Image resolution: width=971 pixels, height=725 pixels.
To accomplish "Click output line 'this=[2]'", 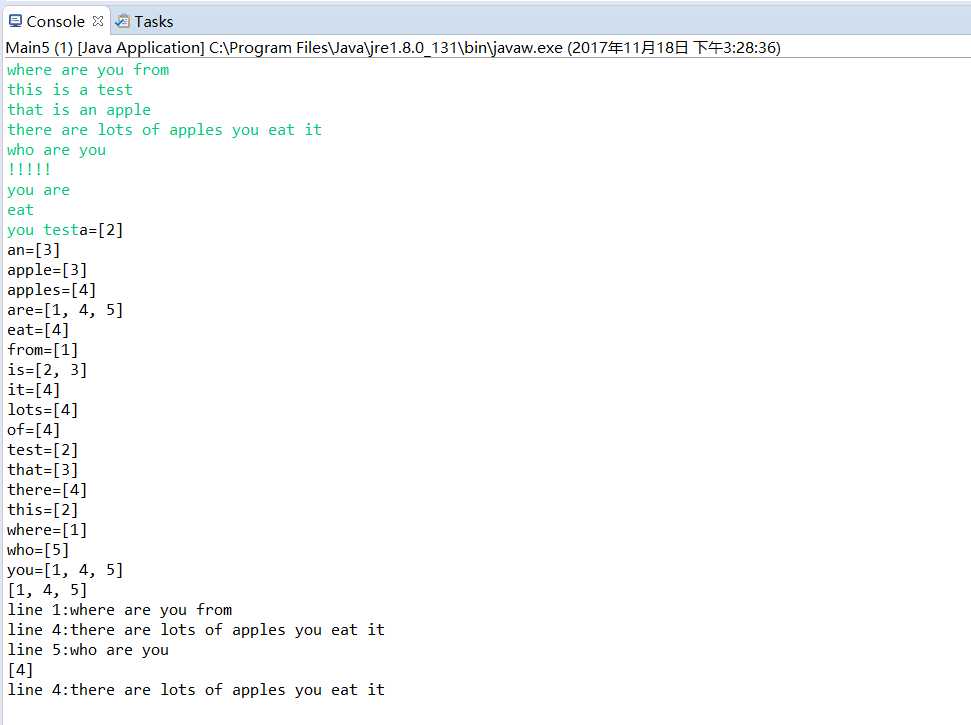I will pos(43,510).
